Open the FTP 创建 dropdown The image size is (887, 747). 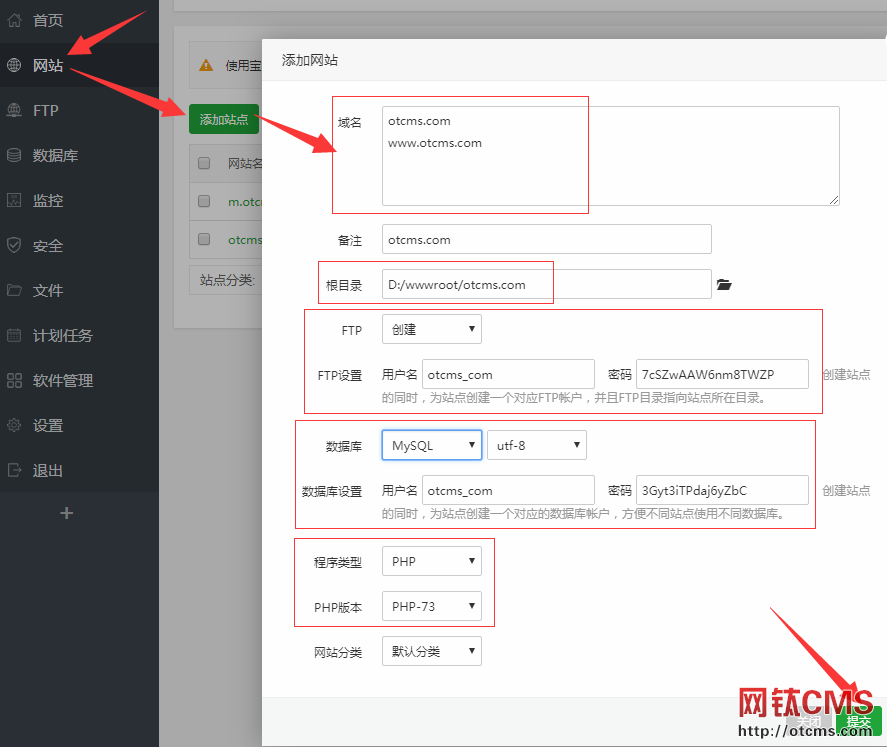click(x=431, y=328)
